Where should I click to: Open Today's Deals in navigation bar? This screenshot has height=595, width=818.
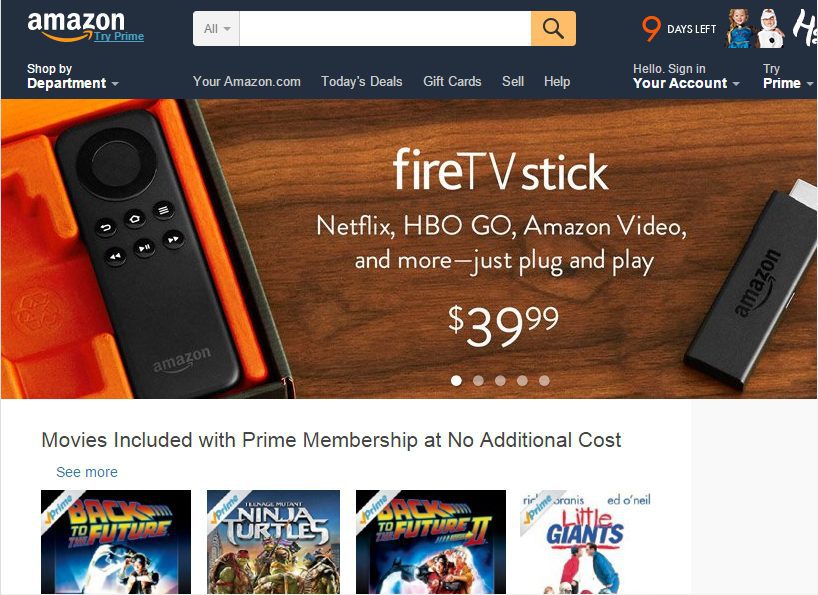(x=362, y=81)
